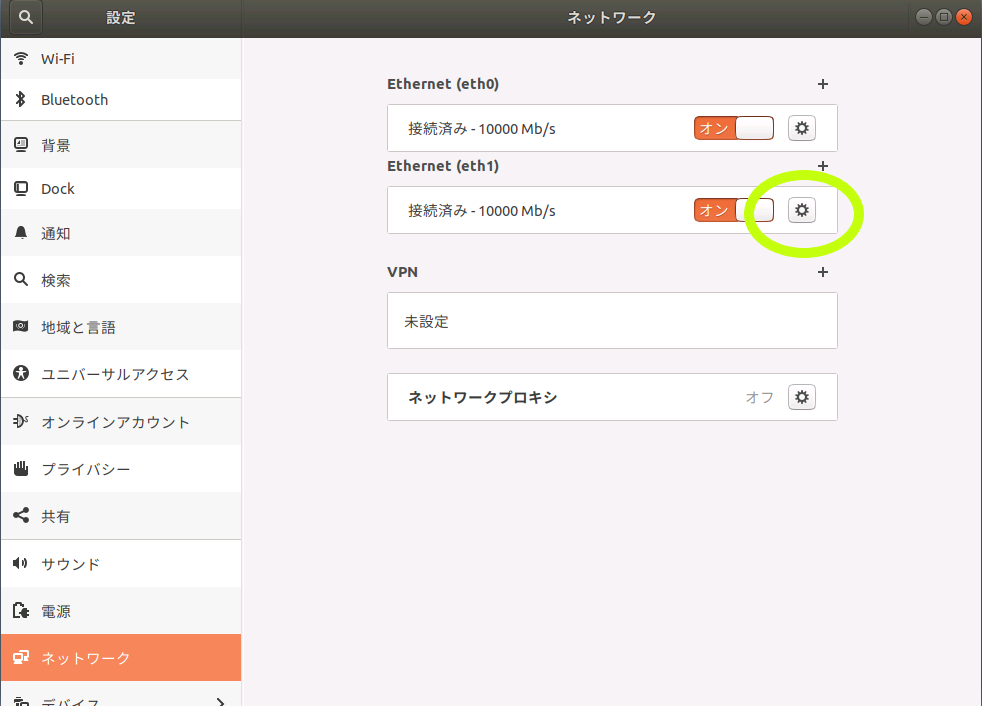This screenshot has width=982, height=706.
Task: Select the 背景 sidebar entry
Action: [121, 145]
